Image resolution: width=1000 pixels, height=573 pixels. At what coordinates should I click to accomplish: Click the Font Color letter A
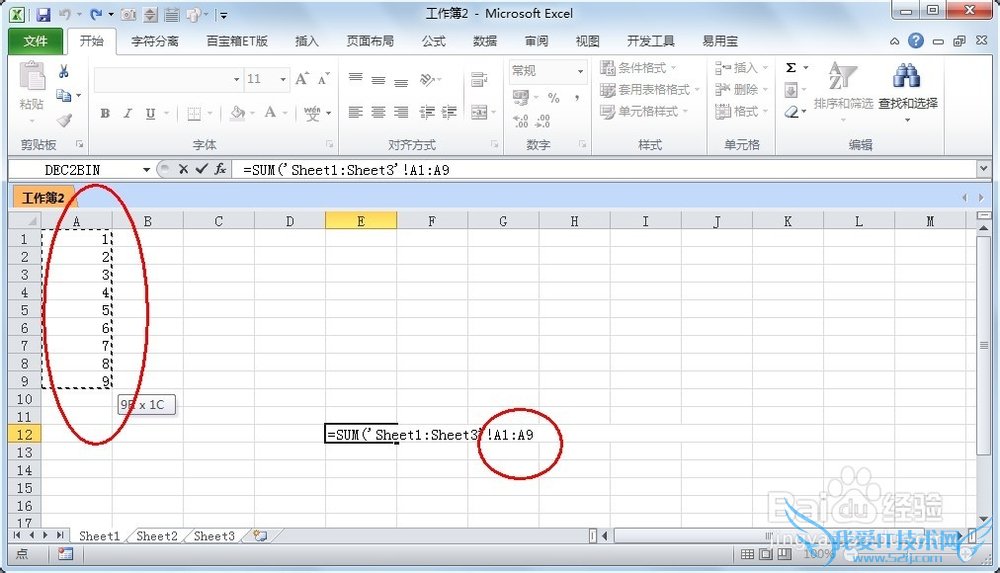pos(270,113)
